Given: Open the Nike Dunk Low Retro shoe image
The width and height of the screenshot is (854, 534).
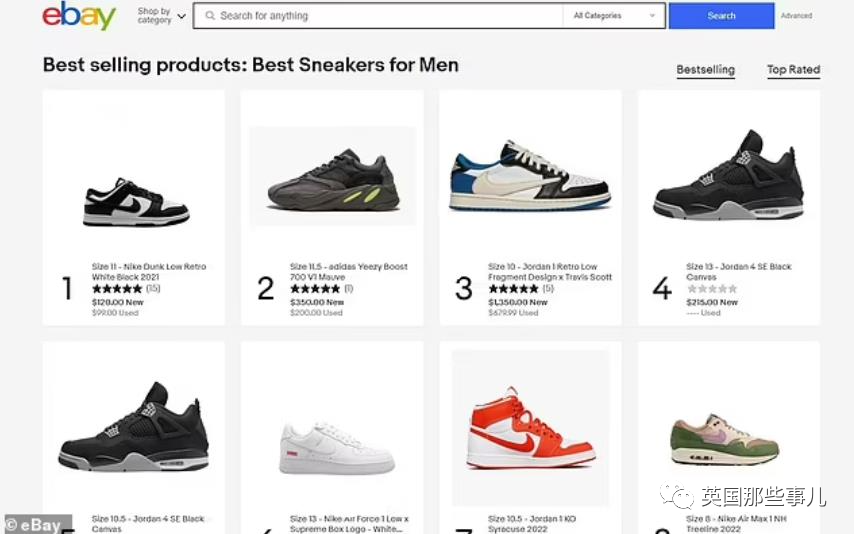Looking at the screenshot, I should 135,201.
